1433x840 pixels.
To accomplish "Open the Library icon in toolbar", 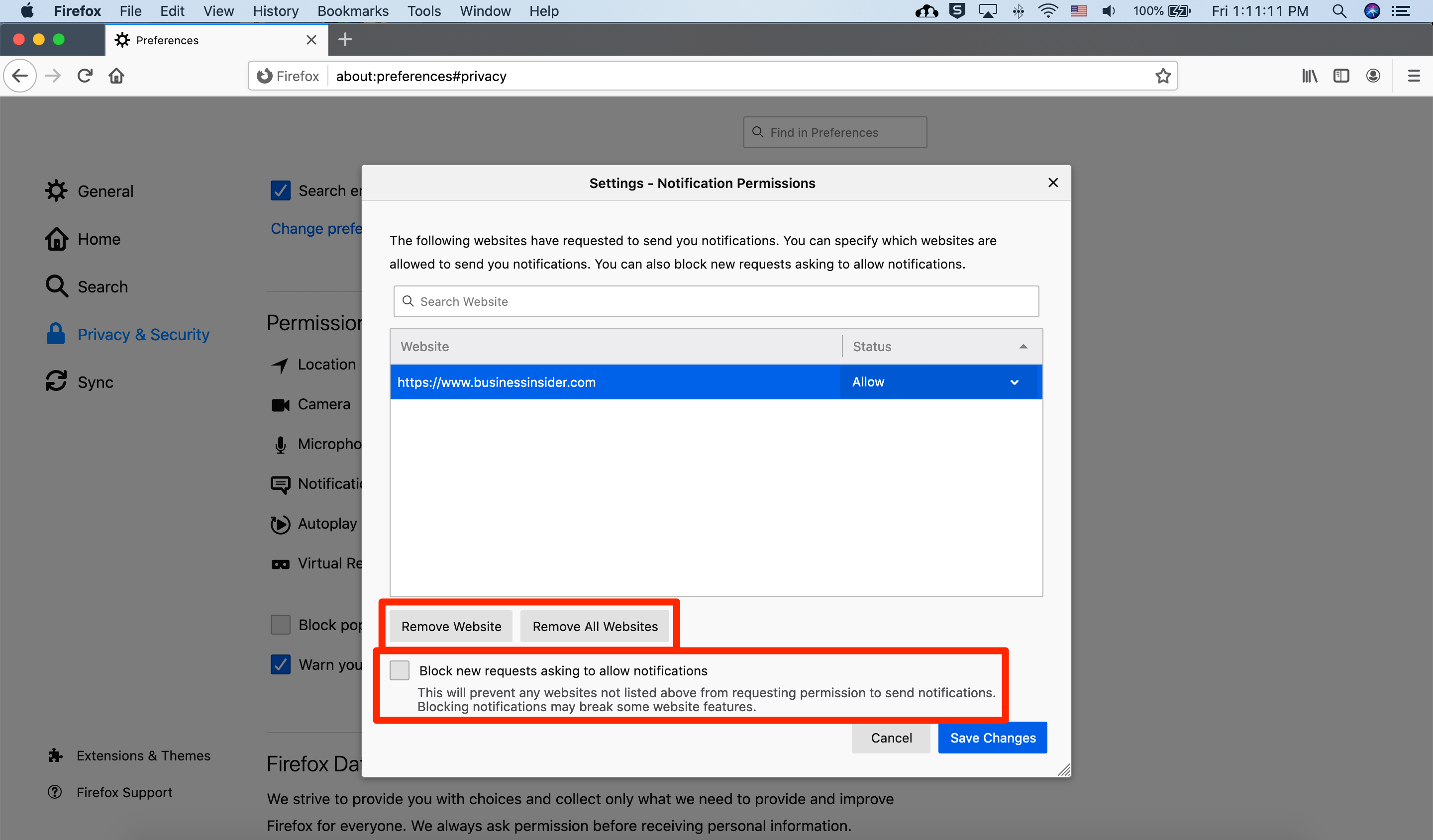I will (x=1309, y=76).
